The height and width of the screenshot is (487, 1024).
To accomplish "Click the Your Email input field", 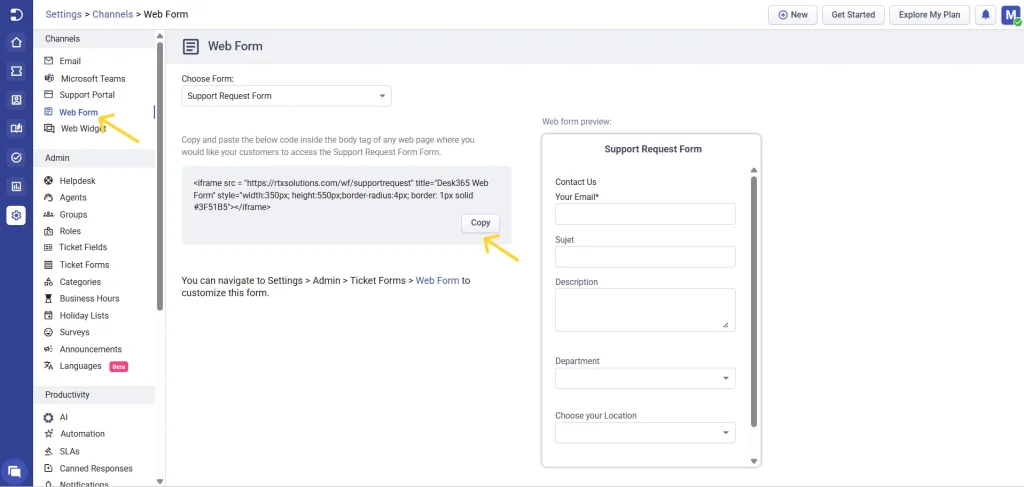I will (x=645, y=214).
